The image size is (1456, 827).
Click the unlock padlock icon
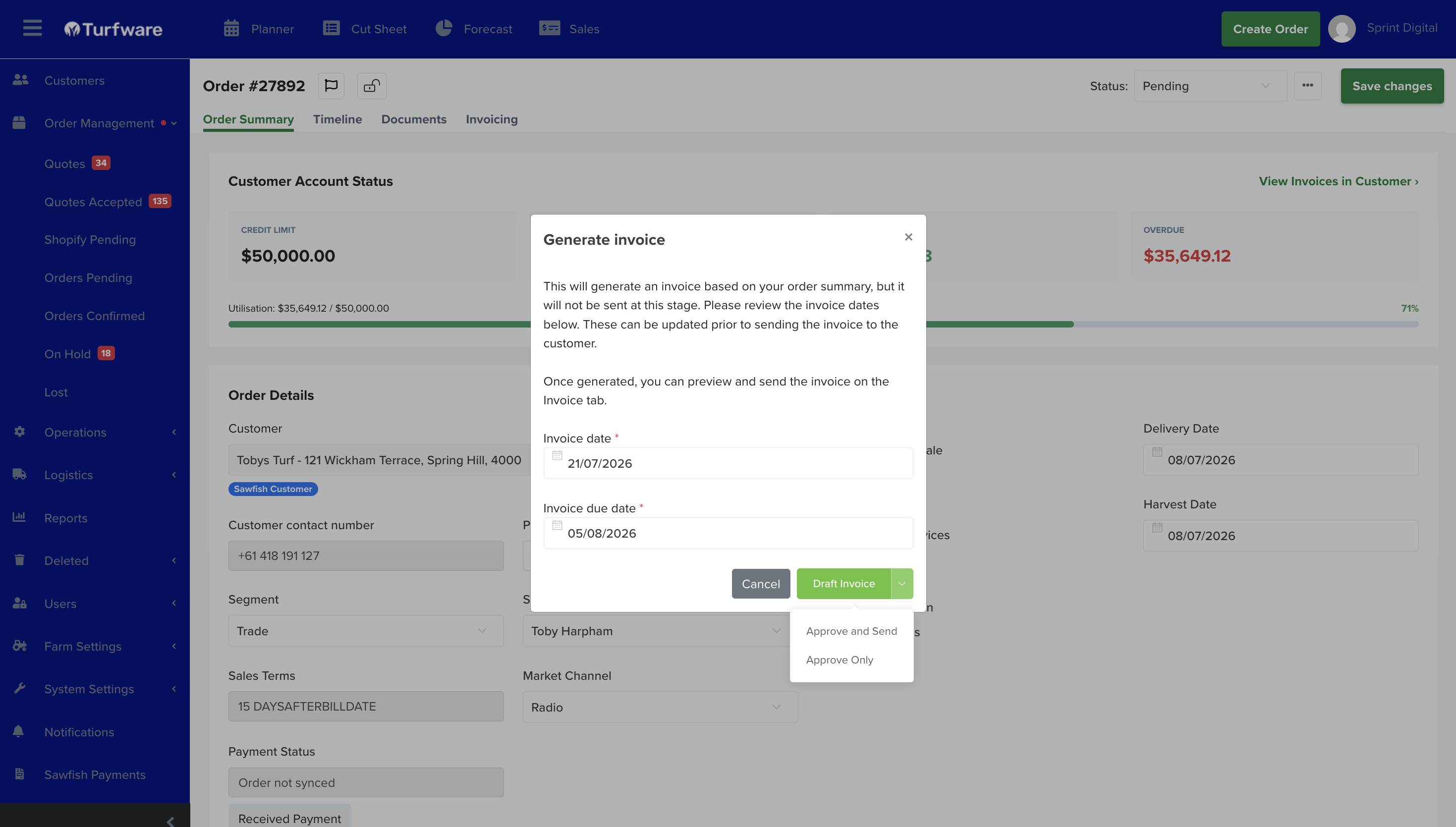point(372,86)
